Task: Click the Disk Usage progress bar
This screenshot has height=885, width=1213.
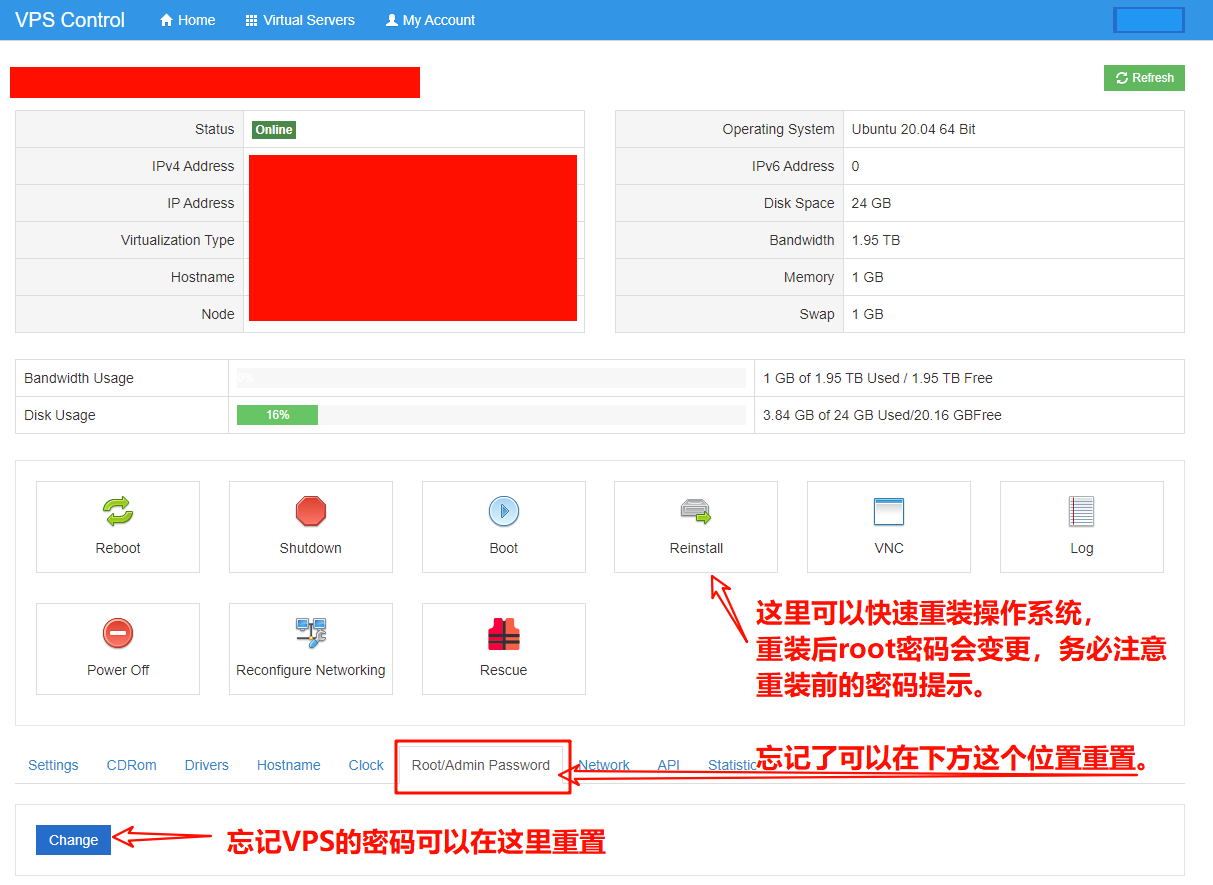Action: 490,415
